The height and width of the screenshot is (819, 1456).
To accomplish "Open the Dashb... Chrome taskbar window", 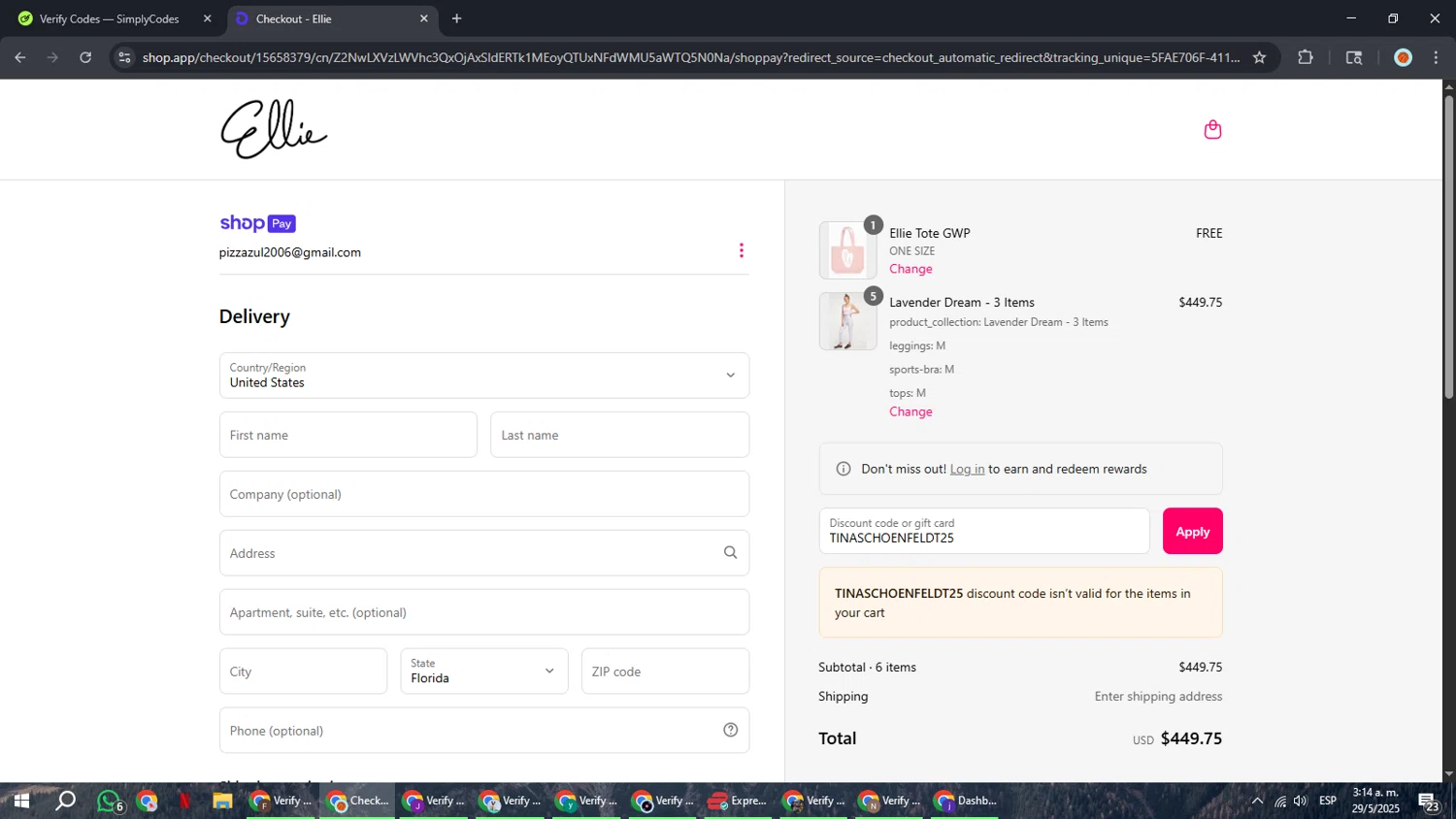I will pyautogui.click(x=966, y=801).
